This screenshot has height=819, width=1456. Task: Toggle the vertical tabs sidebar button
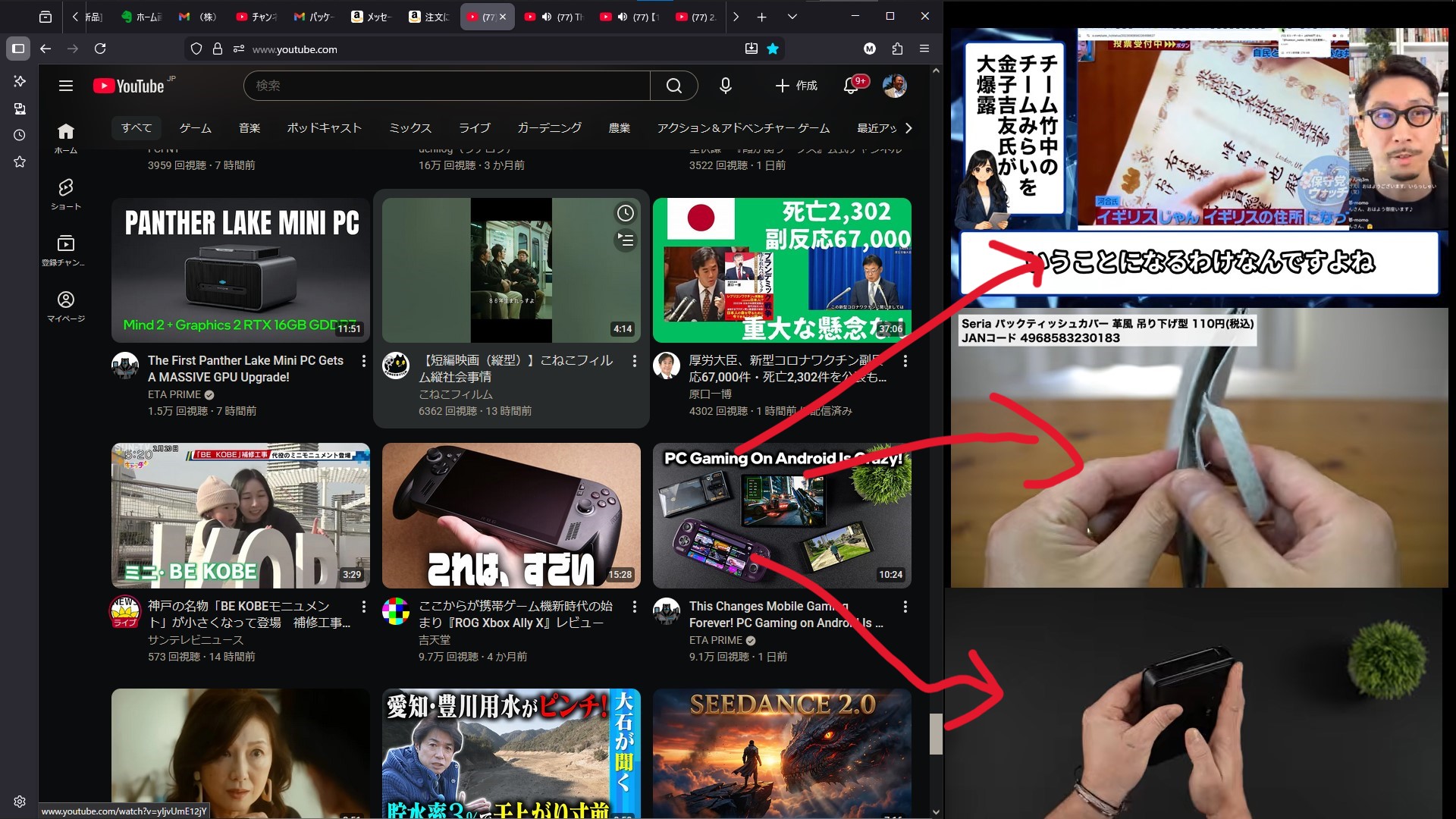tap(18, 49)
